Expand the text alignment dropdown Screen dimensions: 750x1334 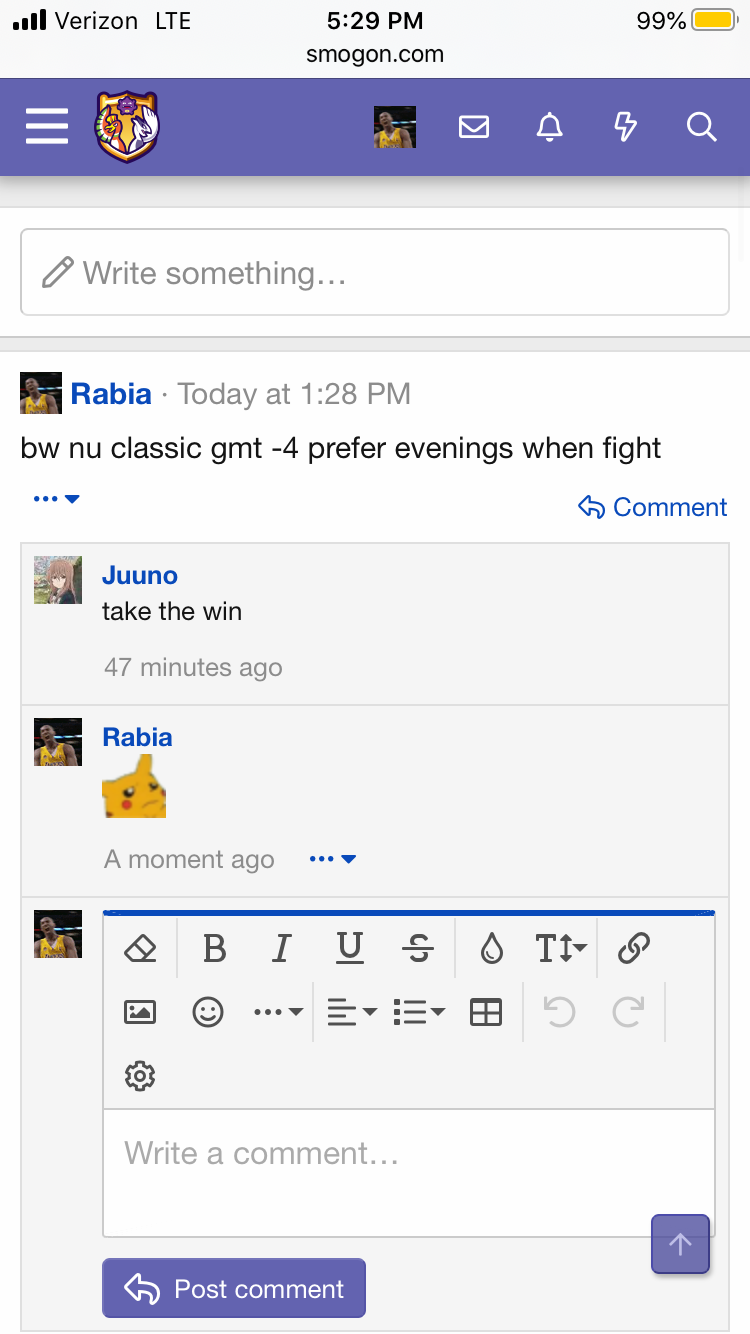[x=352, y=1012]
